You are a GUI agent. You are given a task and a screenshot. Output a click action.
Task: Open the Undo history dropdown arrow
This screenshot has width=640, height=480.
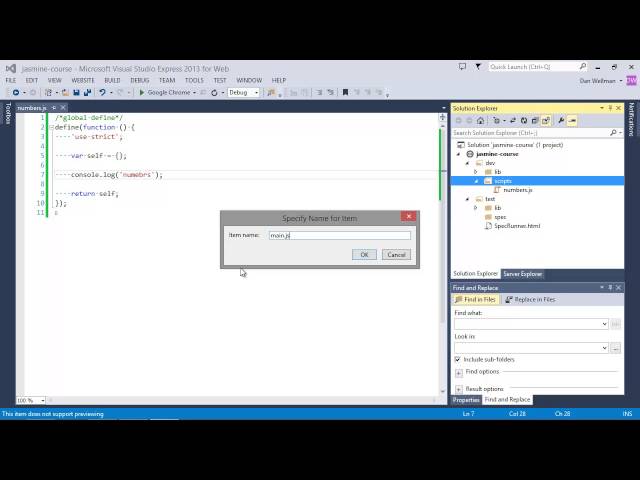[x=111, y=93]
